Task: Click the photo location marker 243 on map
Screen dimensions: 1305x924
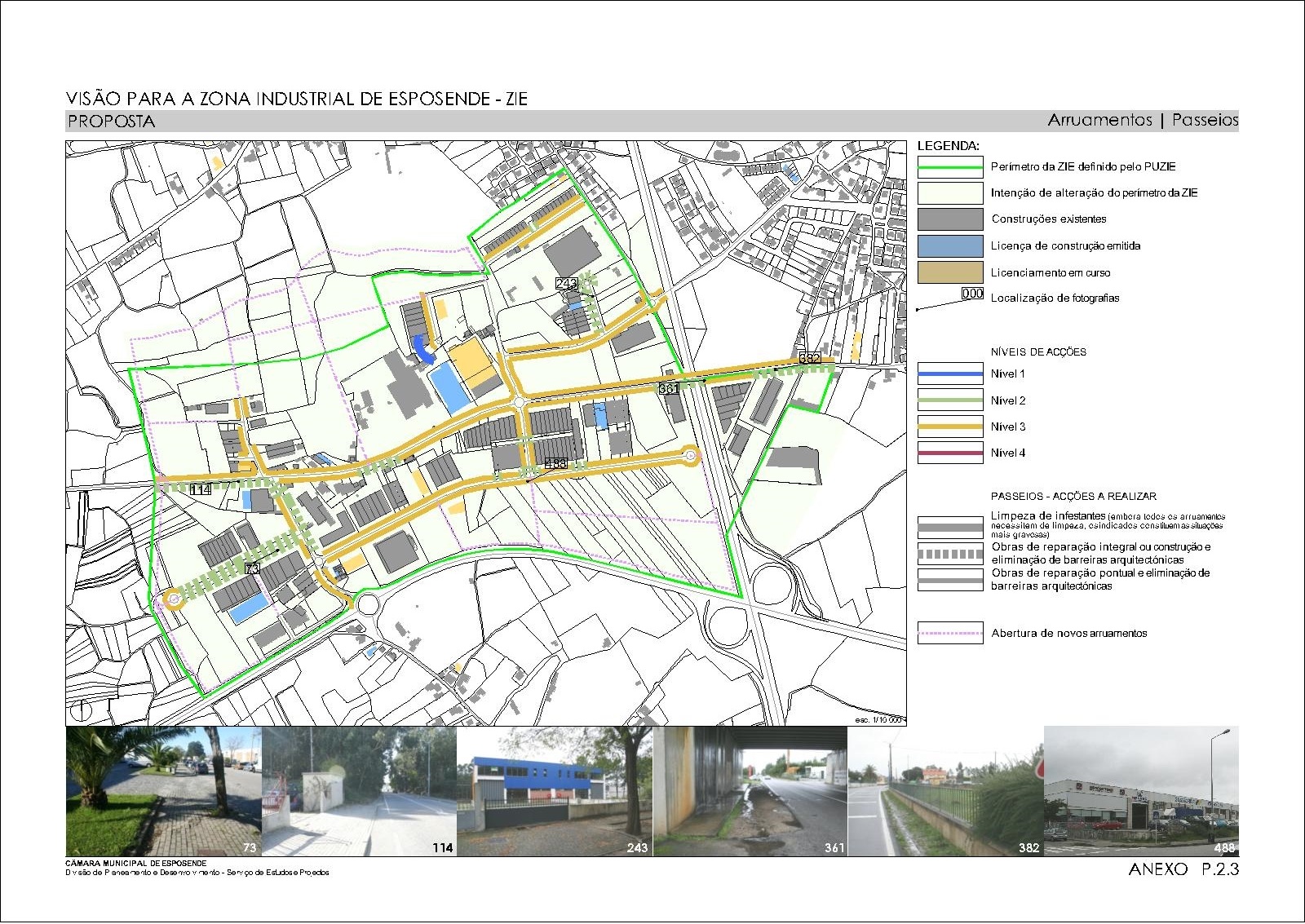Action: [566, 284]
